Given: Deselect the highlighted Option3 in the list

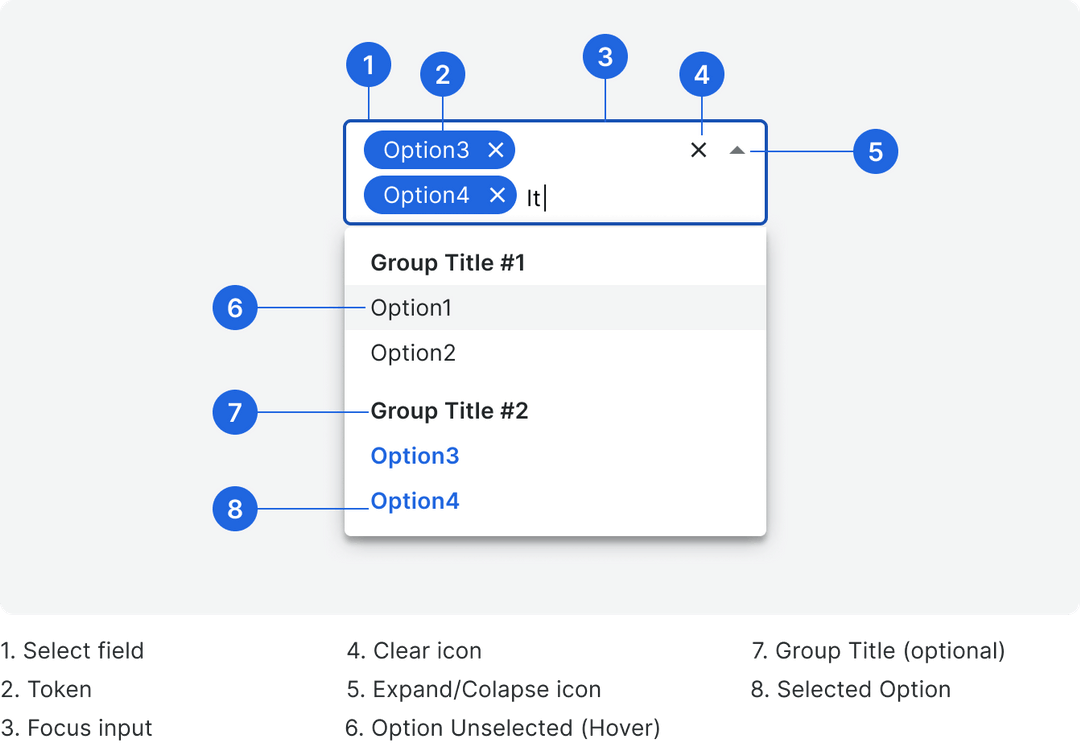Looking at the screenshot, I should click(414, 455).
